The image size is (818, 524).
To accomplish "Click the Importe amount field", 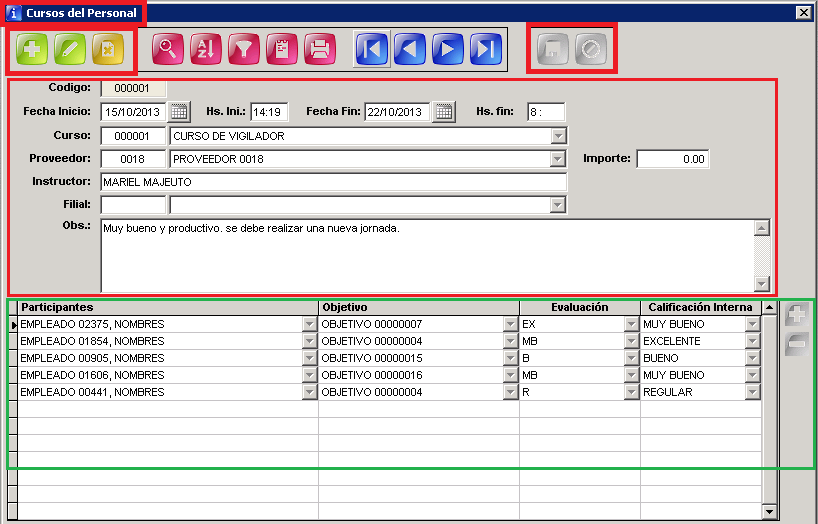I will point(672,159).
